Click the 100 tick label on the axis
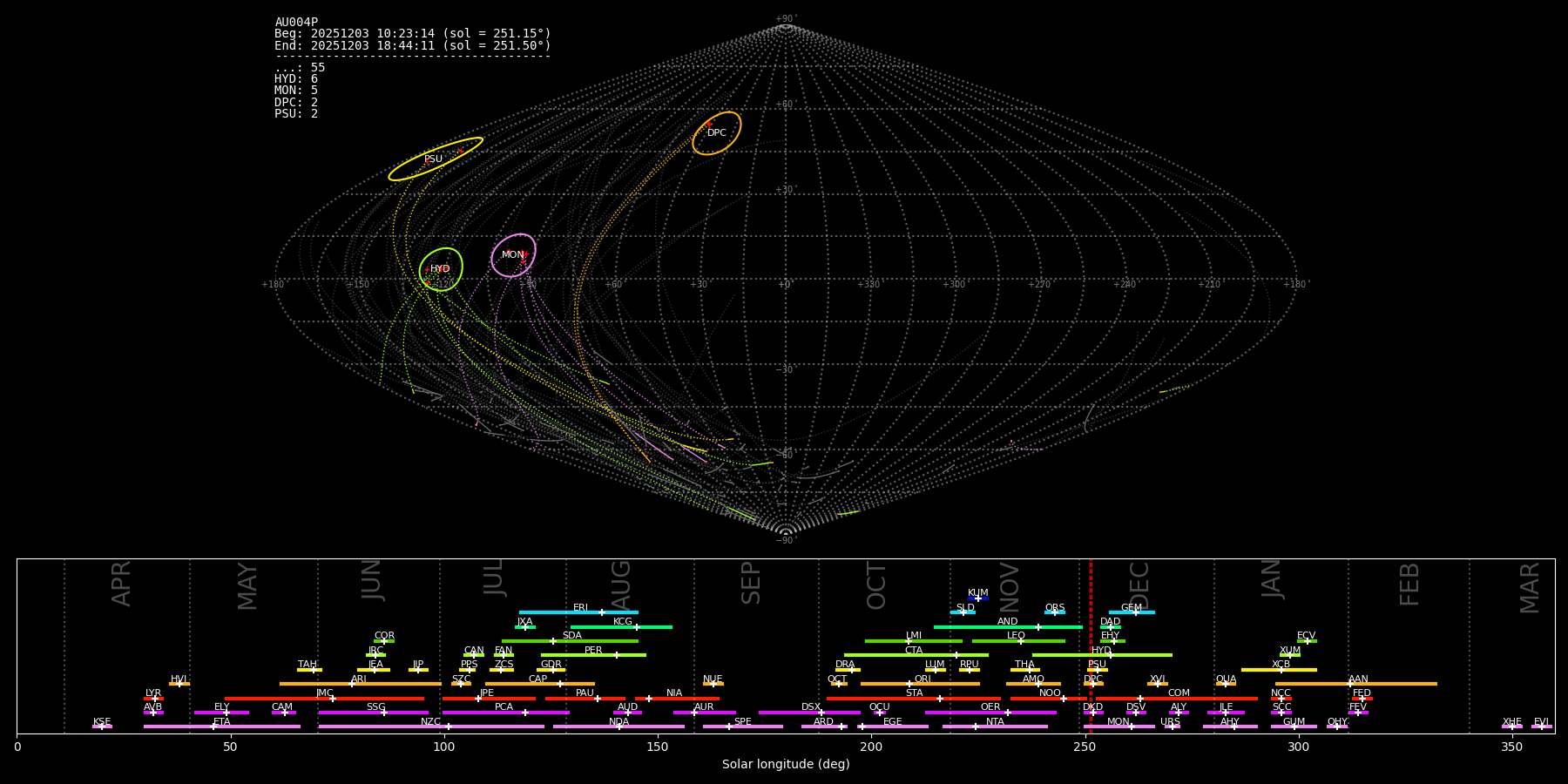This screenshot has height=784, width=1568. [x=444, y=747]
